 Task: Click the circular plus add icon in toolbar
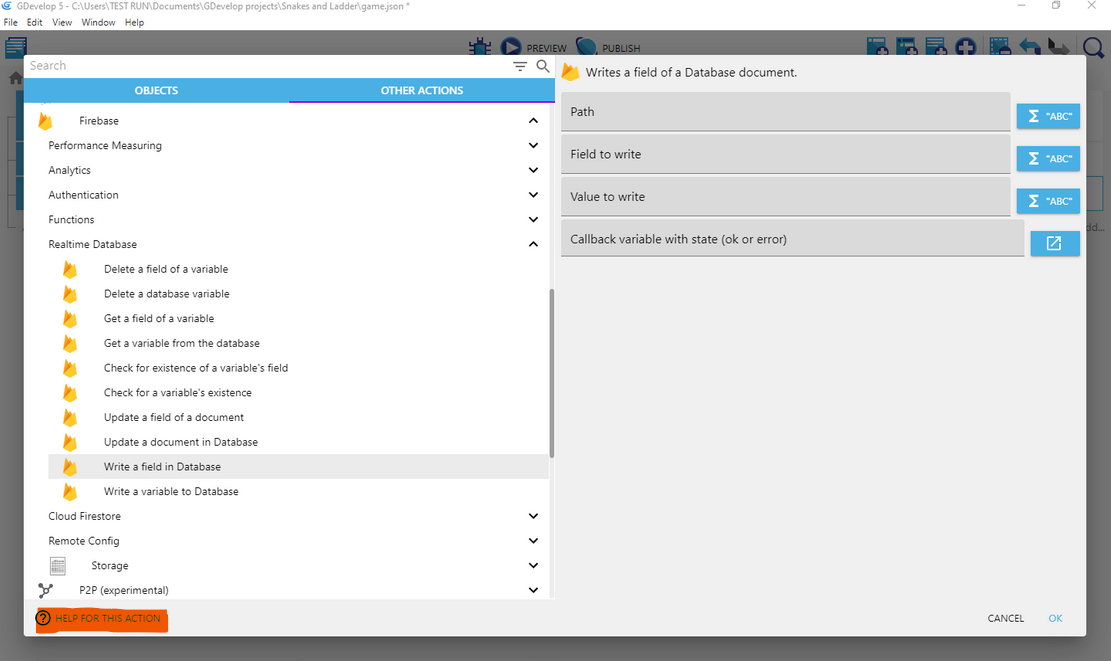tap(966, 47)
